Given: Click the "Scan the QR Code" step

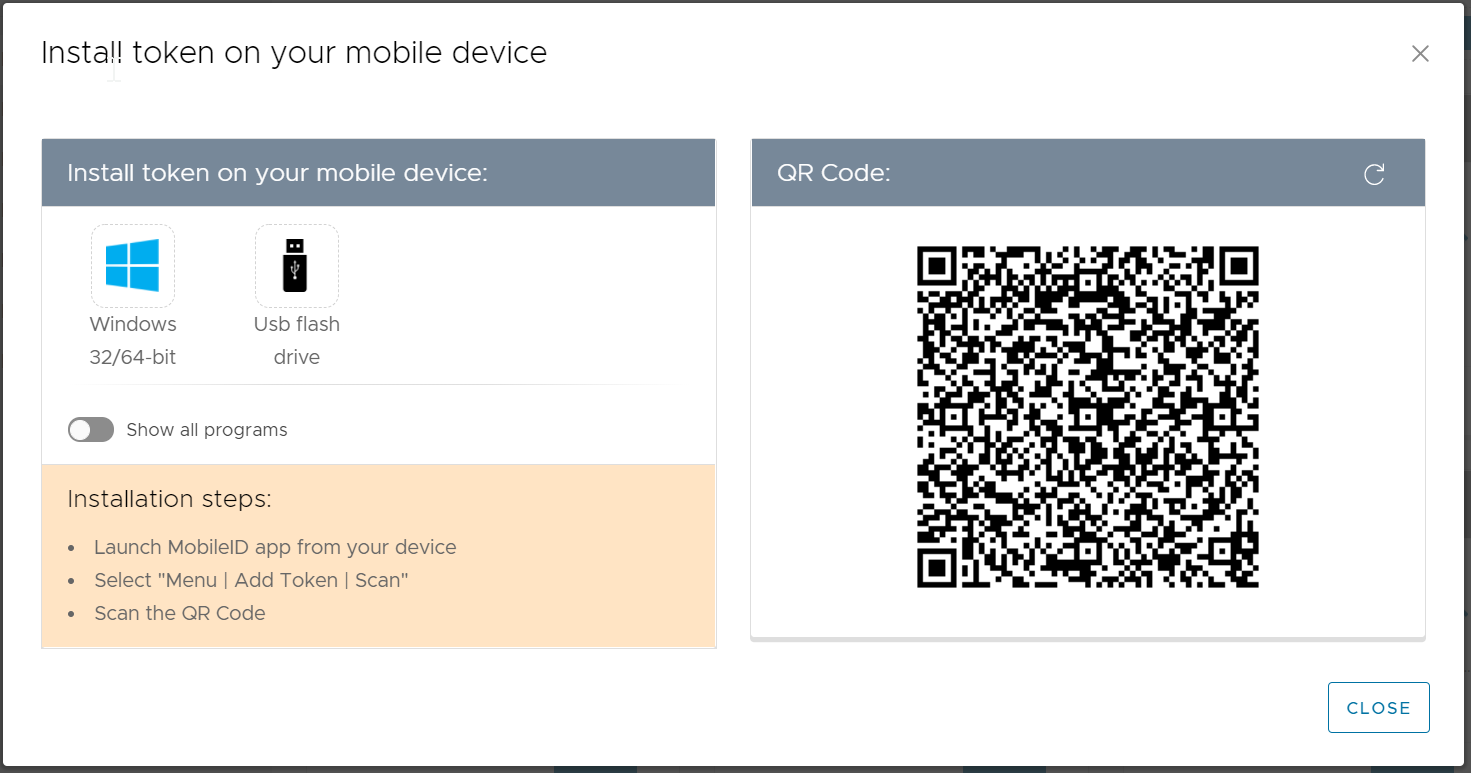Looking at the screenshot, I should (x=180, y=613).
